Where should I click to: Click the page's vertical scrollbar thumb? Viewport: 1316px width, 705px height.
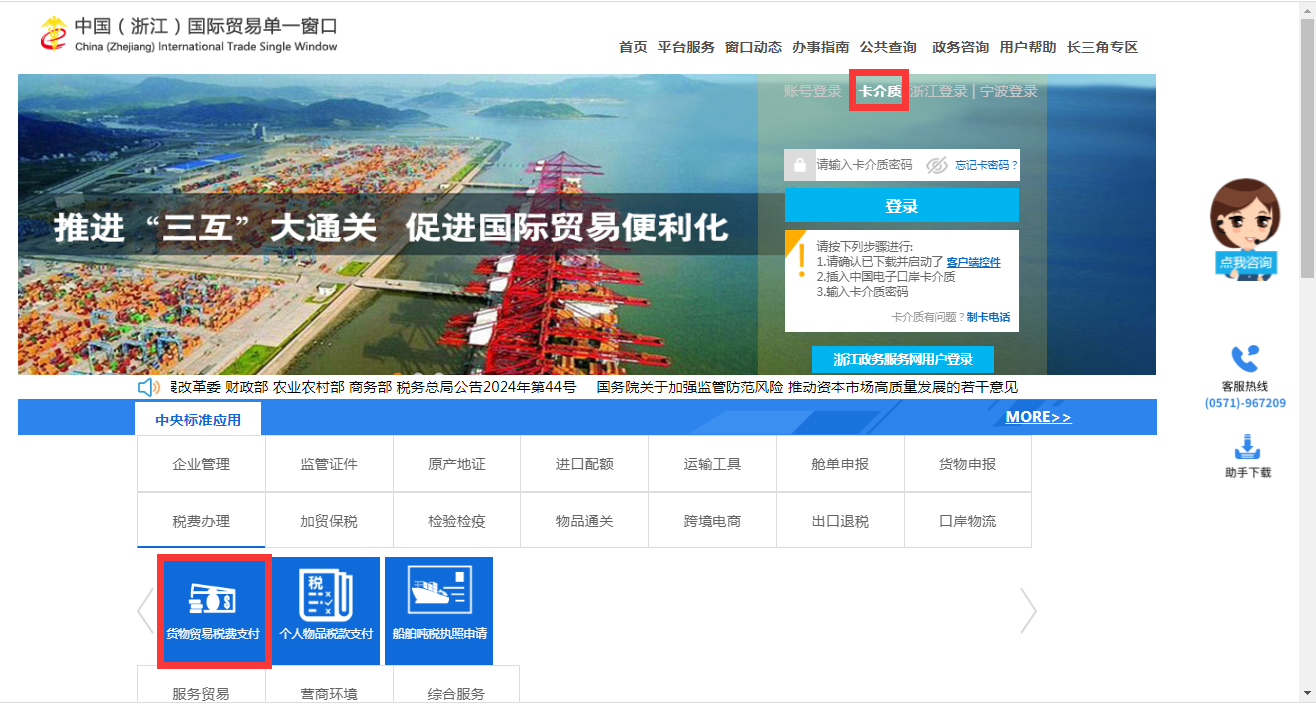[1307, 148]
